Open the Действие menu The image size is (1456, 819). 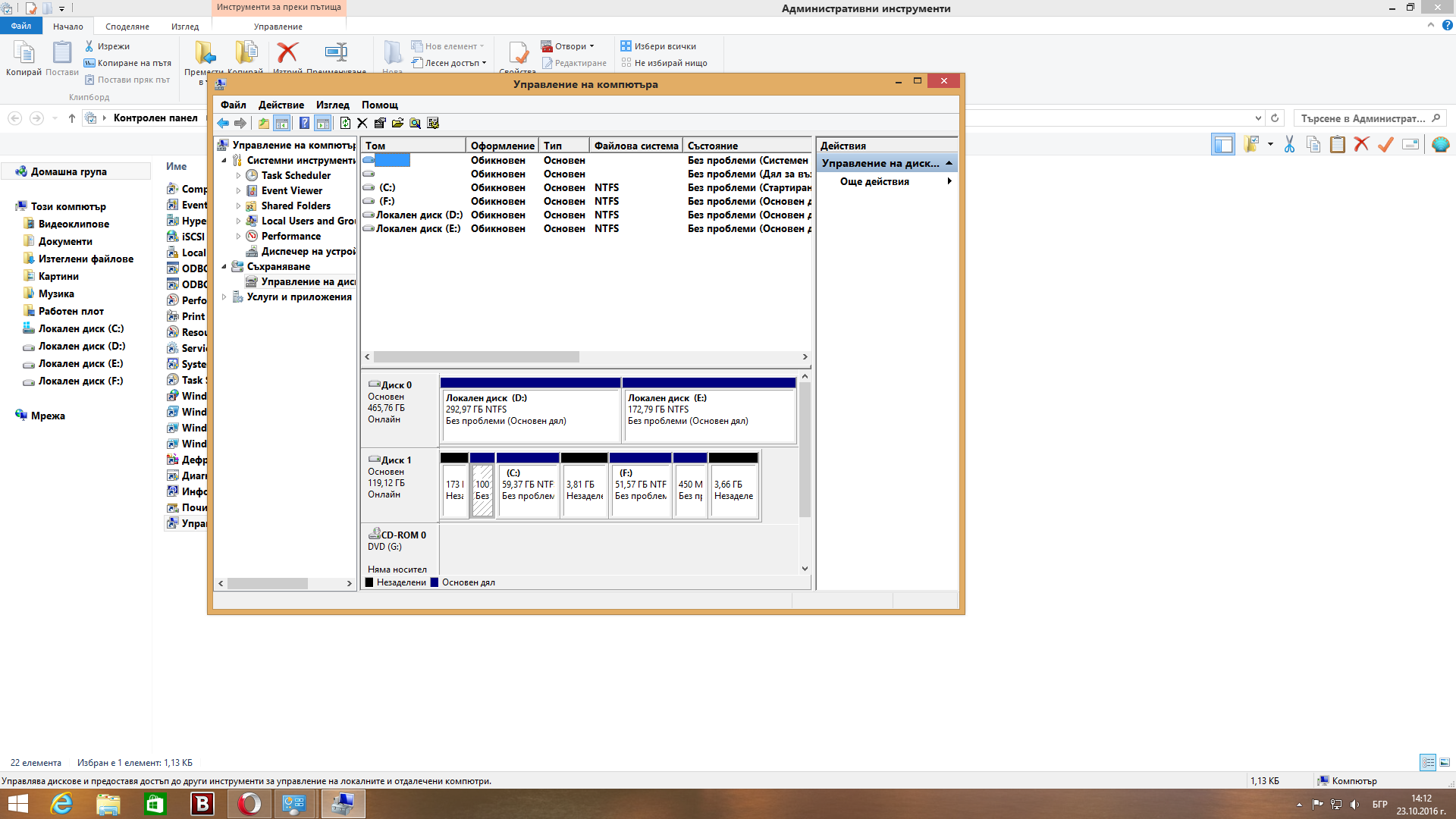[281, 105]
